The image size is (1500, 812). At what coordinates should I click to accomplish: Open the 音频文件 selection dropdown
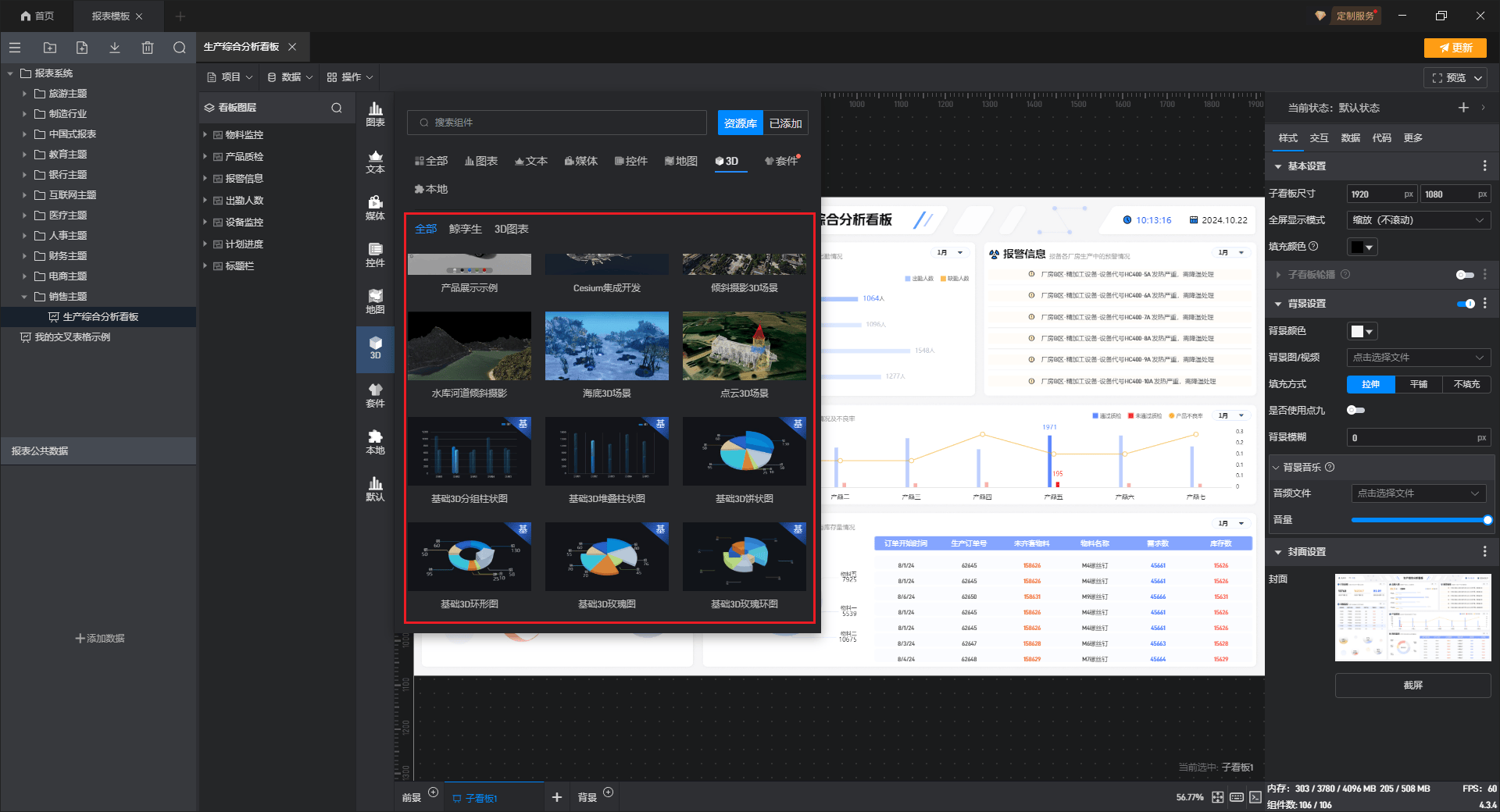1418,493
